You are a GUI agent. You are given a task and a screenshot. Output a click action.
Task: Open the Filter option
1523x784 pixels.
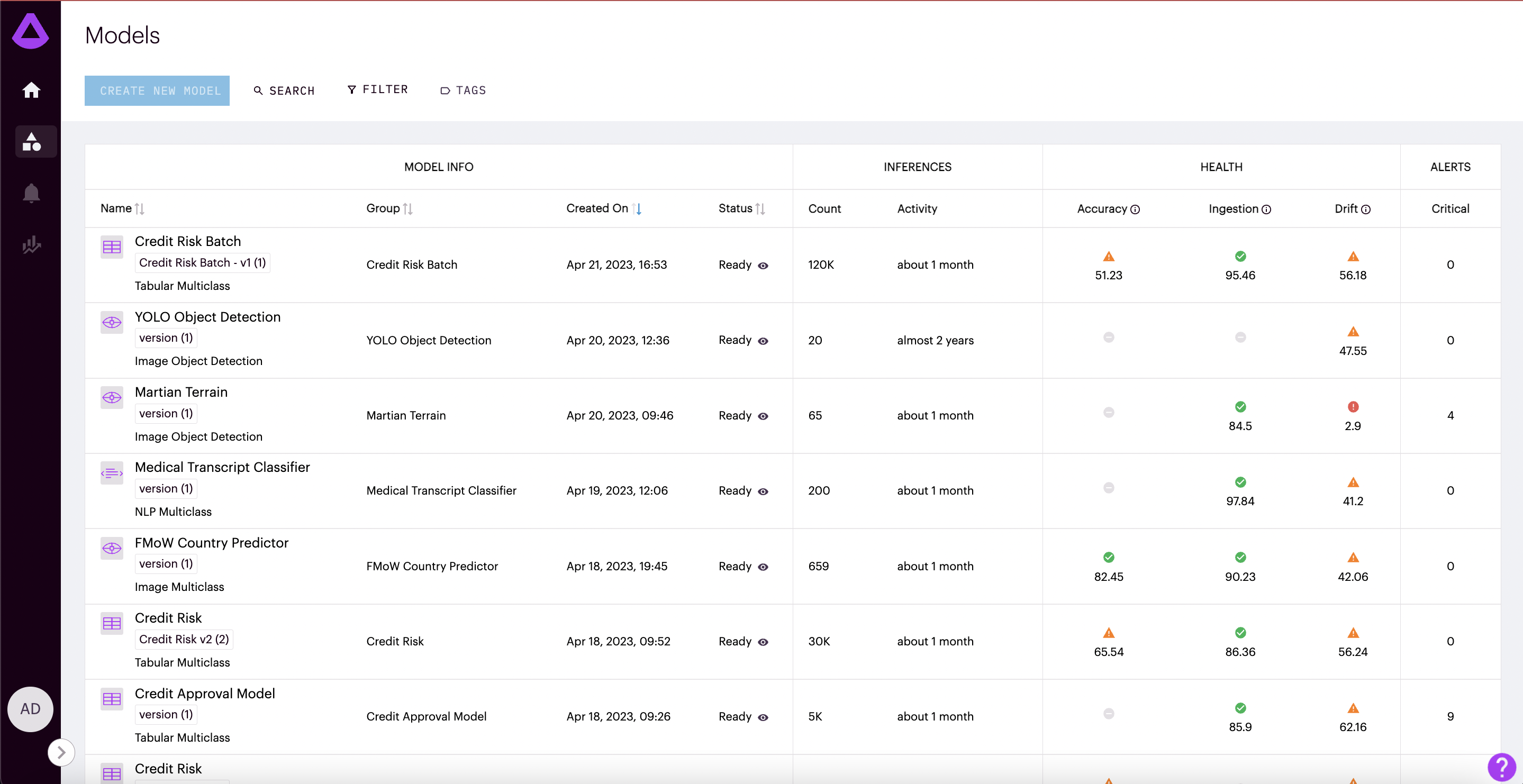377,90
